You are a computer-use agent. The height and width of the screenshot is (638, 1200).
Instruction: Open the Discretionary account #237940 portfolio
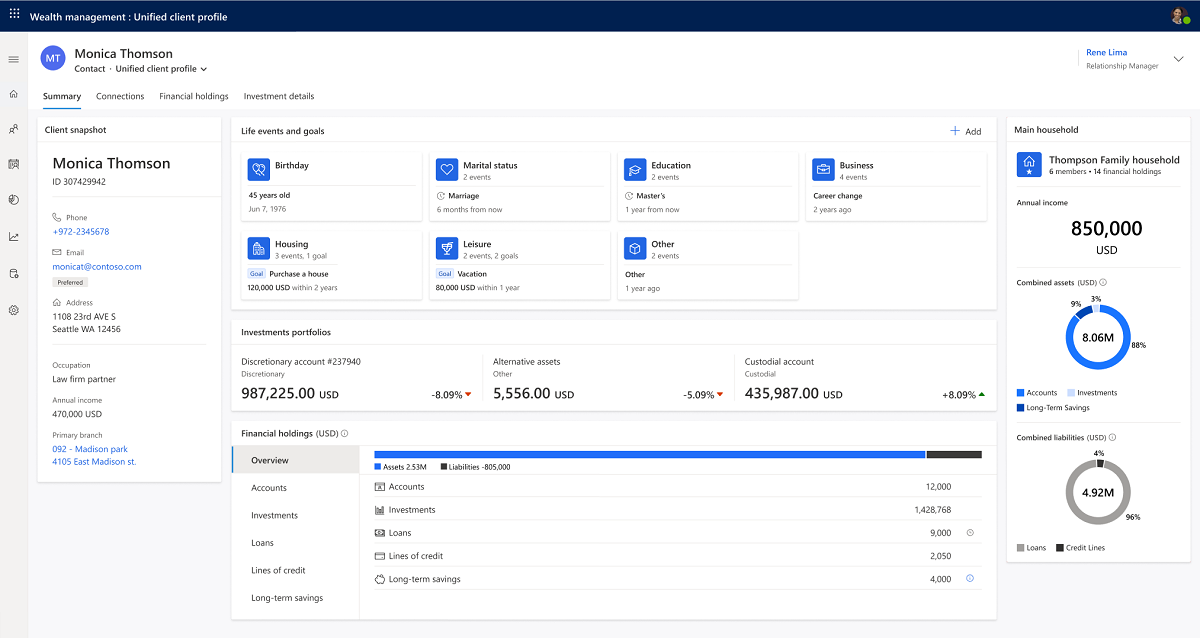click(x=301, y=362)
